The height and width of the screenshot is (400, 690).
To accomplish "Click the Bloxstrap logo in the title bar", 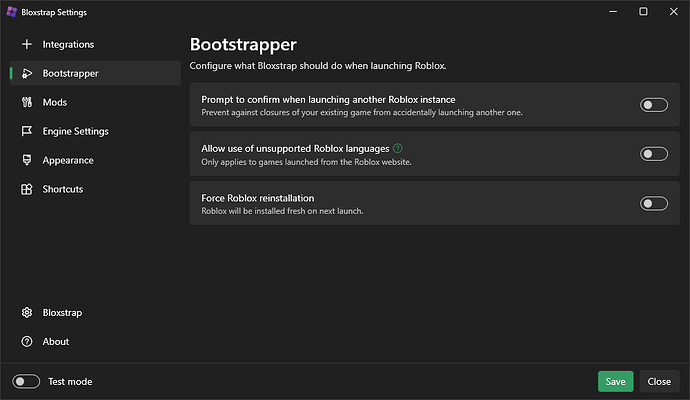I will (x=11, y=12).
